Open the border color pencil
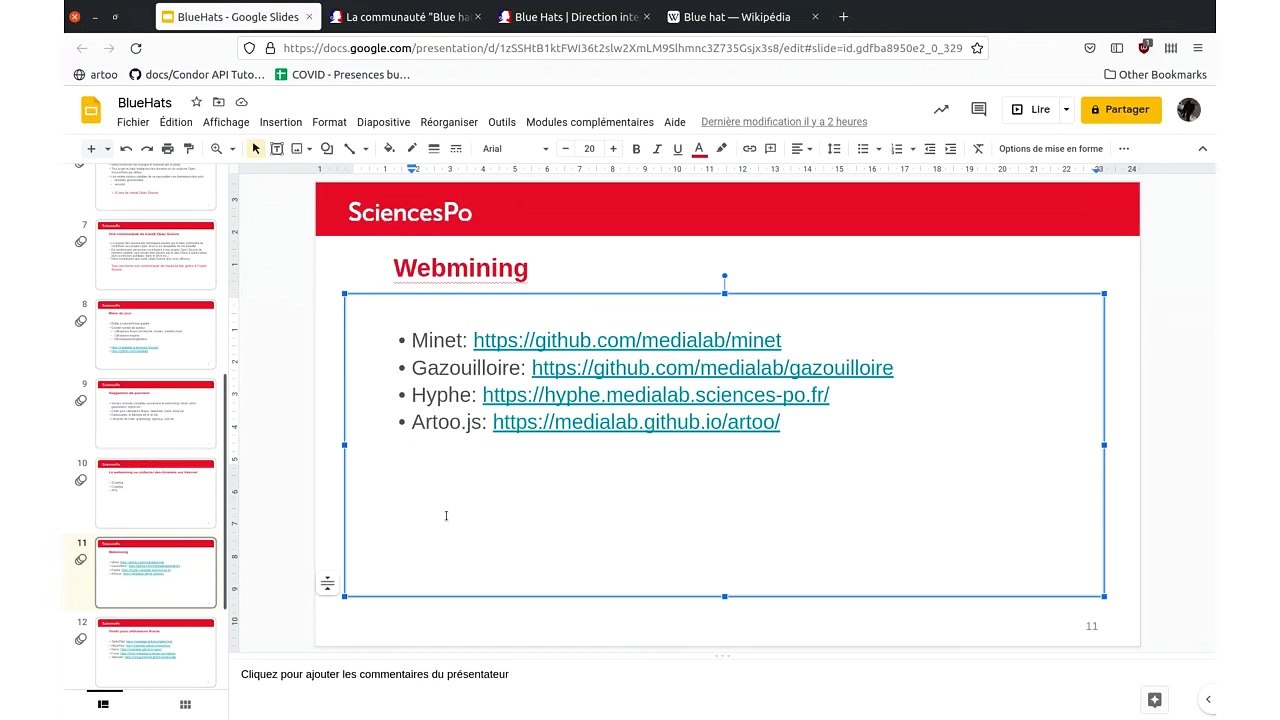The height and width of the screenshot is (720, 1280). pyautogui.click(x=411, y=149)
